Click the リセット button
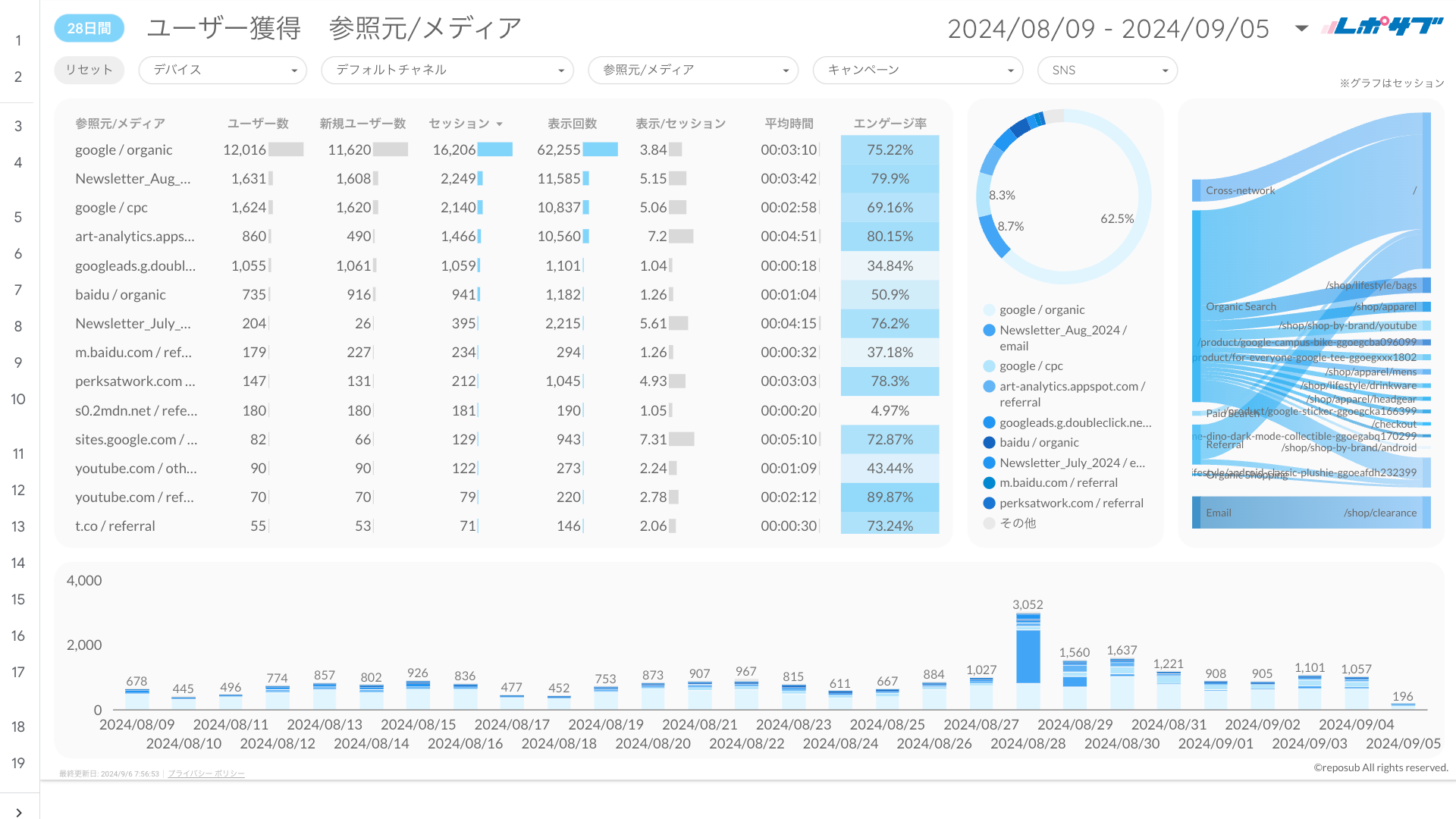This screenshot has width=1456, height=819. click(x=89, y=70)
